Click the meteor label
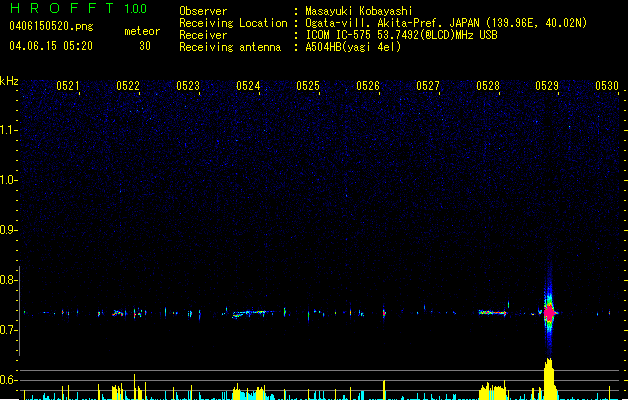Viewport: 629px width, 400px height. tap(142, 31)
